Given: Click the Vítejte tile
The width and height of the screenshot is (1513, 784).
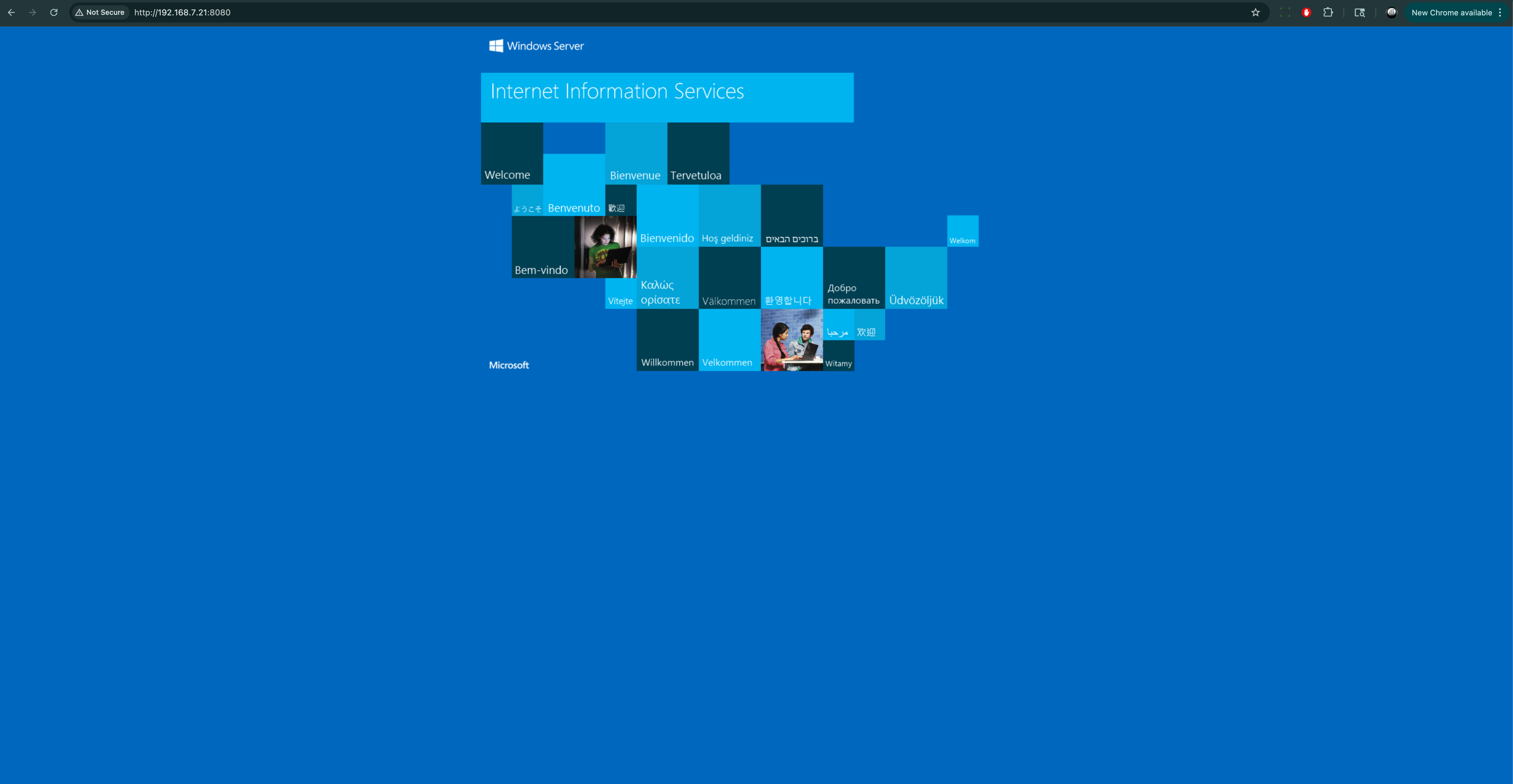Looking at the screenshot, I should click(621, 293).
